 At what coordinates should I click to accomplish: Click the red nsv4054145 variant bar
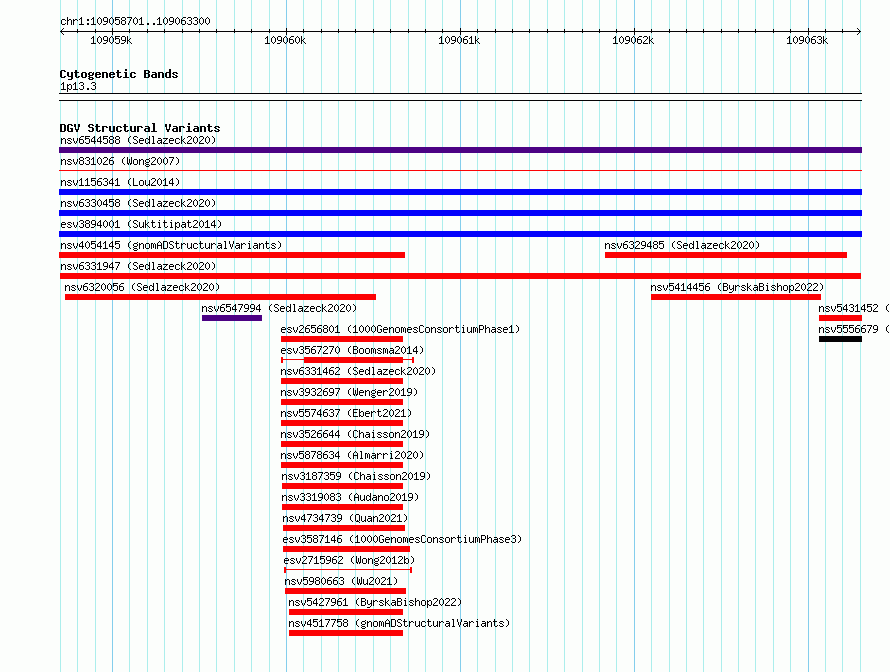point(232,255)
